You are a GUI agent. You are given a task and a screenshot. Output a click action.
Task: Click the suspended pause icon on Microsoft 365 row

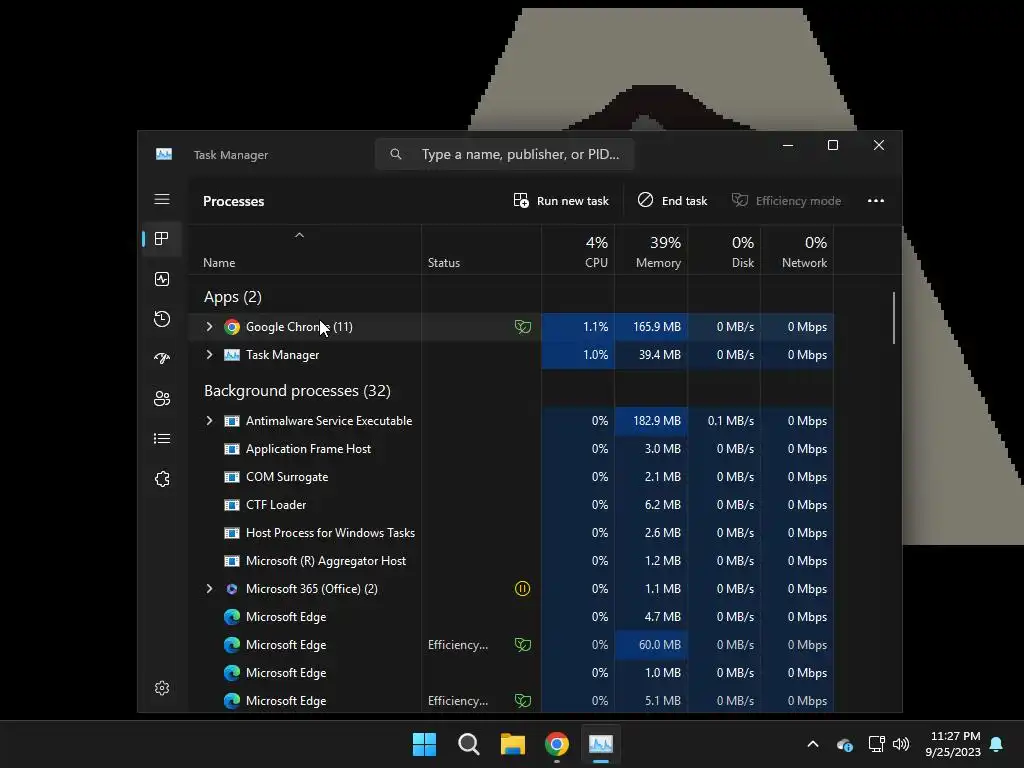(522, 588)
